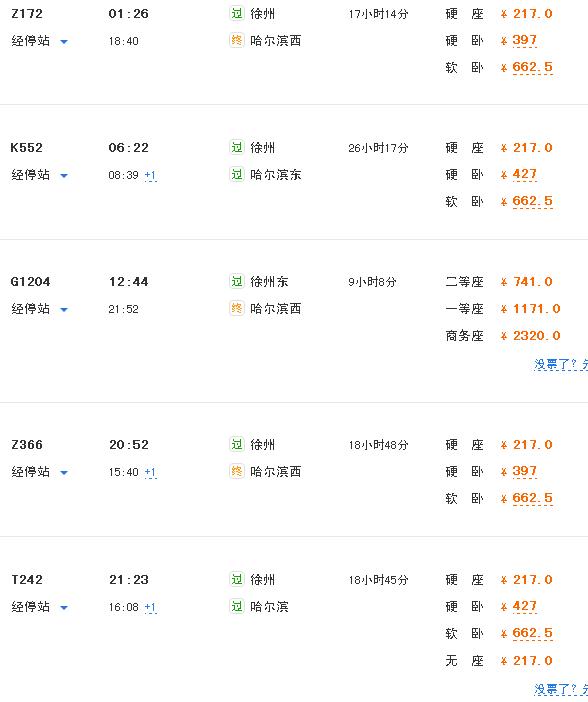Click the +1 day marker for K552 arrival
588x702 pixels.
[x=150, y=175]
